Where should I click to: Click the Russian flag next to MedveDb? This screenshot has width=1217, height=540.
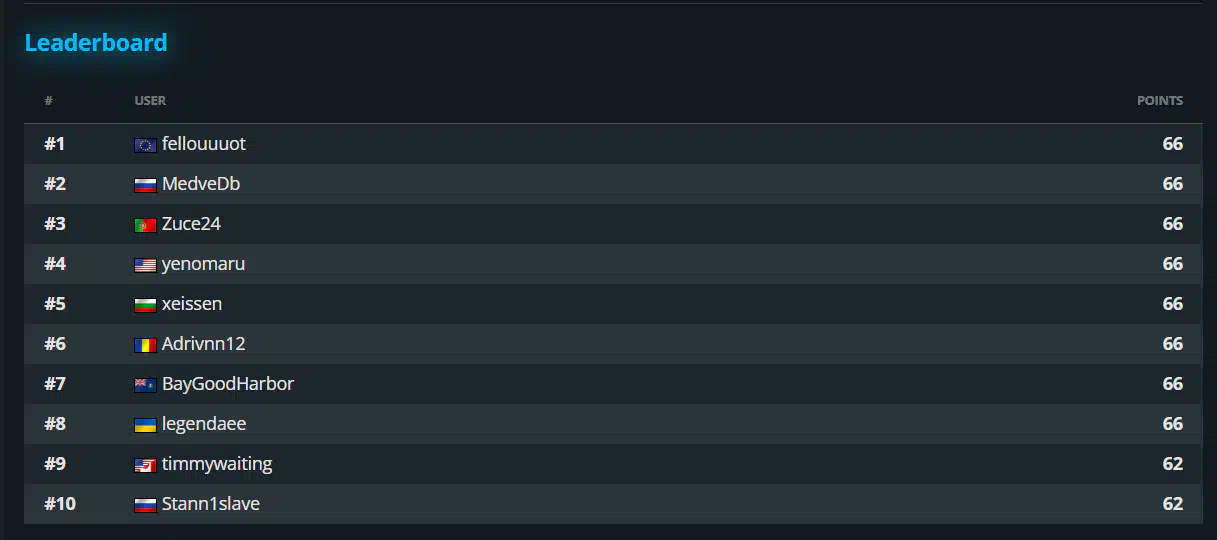coord(145,185)
